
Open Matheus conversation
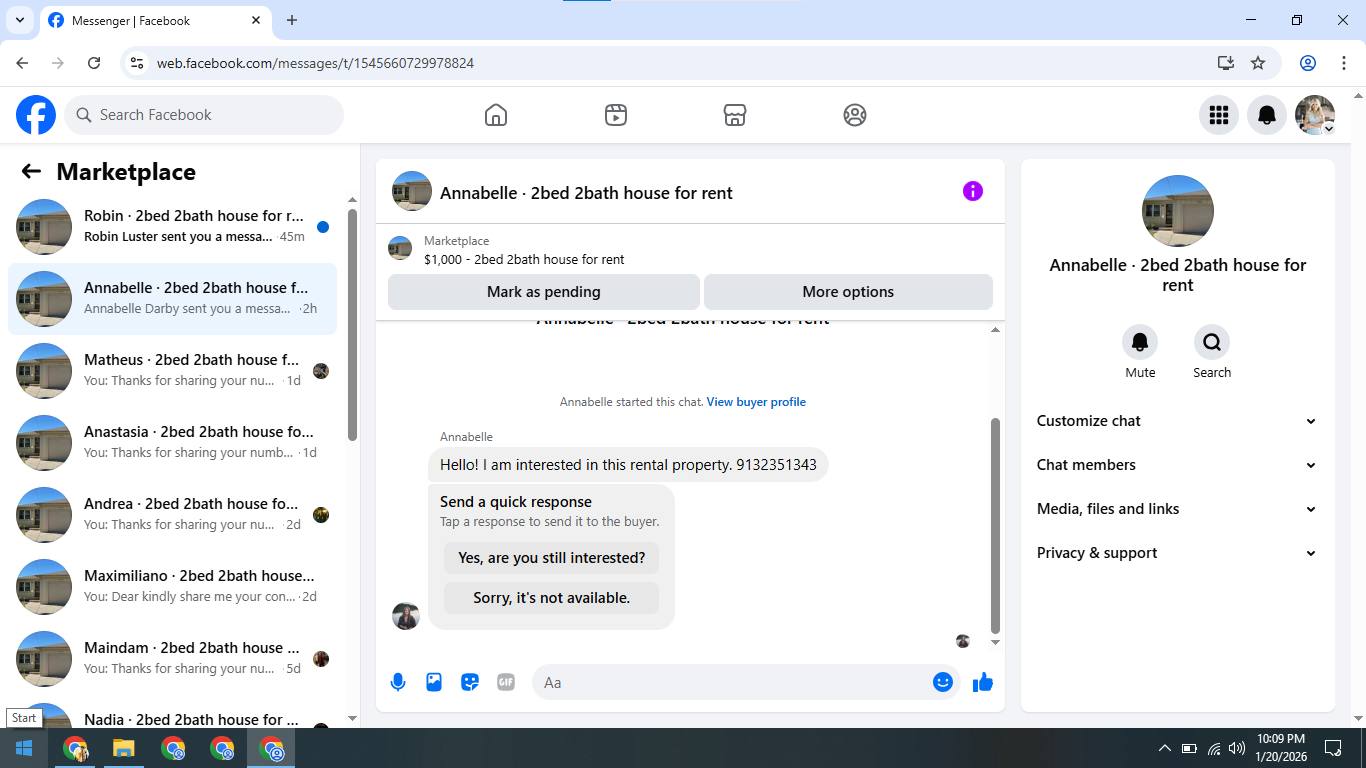(x=172, y=371)
